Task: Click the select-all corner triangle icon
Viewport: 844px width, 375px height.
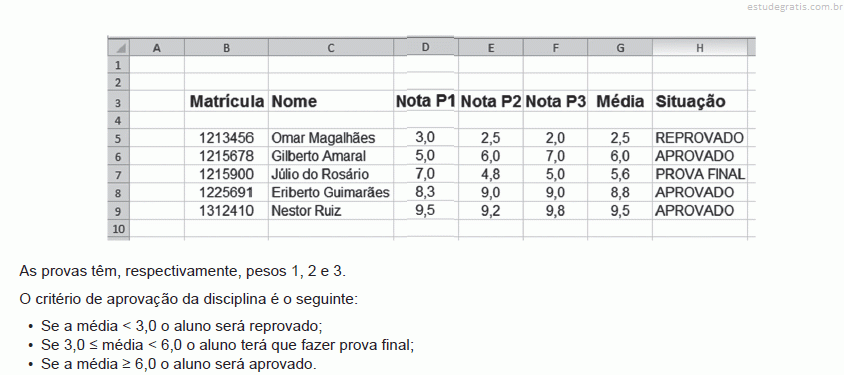Action: tap(119, 48)
